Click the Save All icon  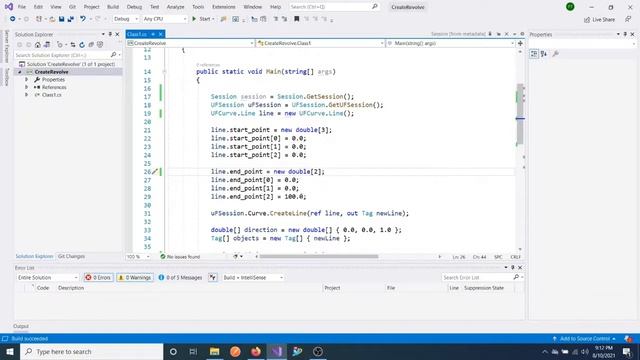(x=71, y=19)
